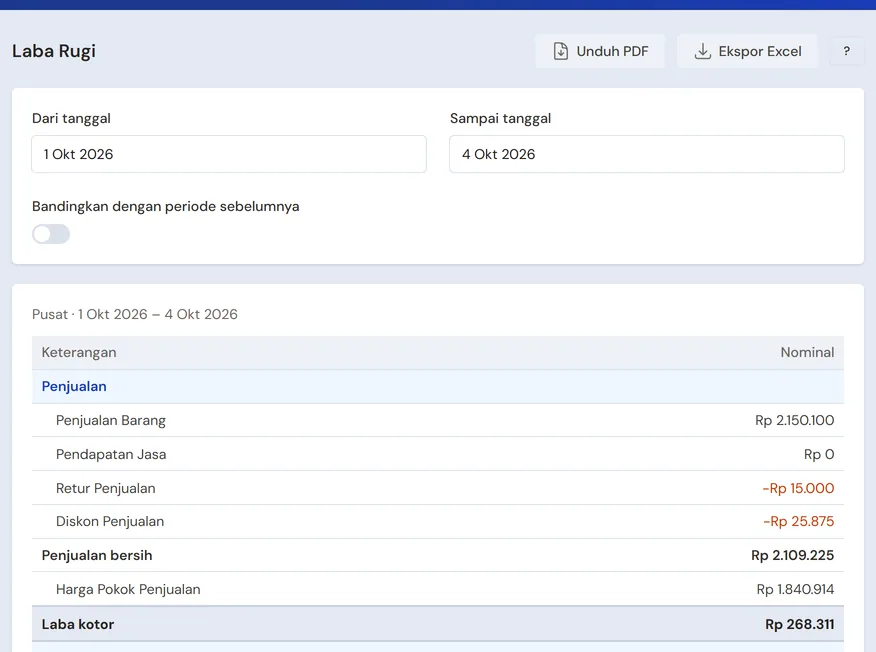Viewport: 876px width, 652px height.
Task: Click the Rp 1.840.914 cost amount
Action: pyautogui.click(x=796, y=589)
